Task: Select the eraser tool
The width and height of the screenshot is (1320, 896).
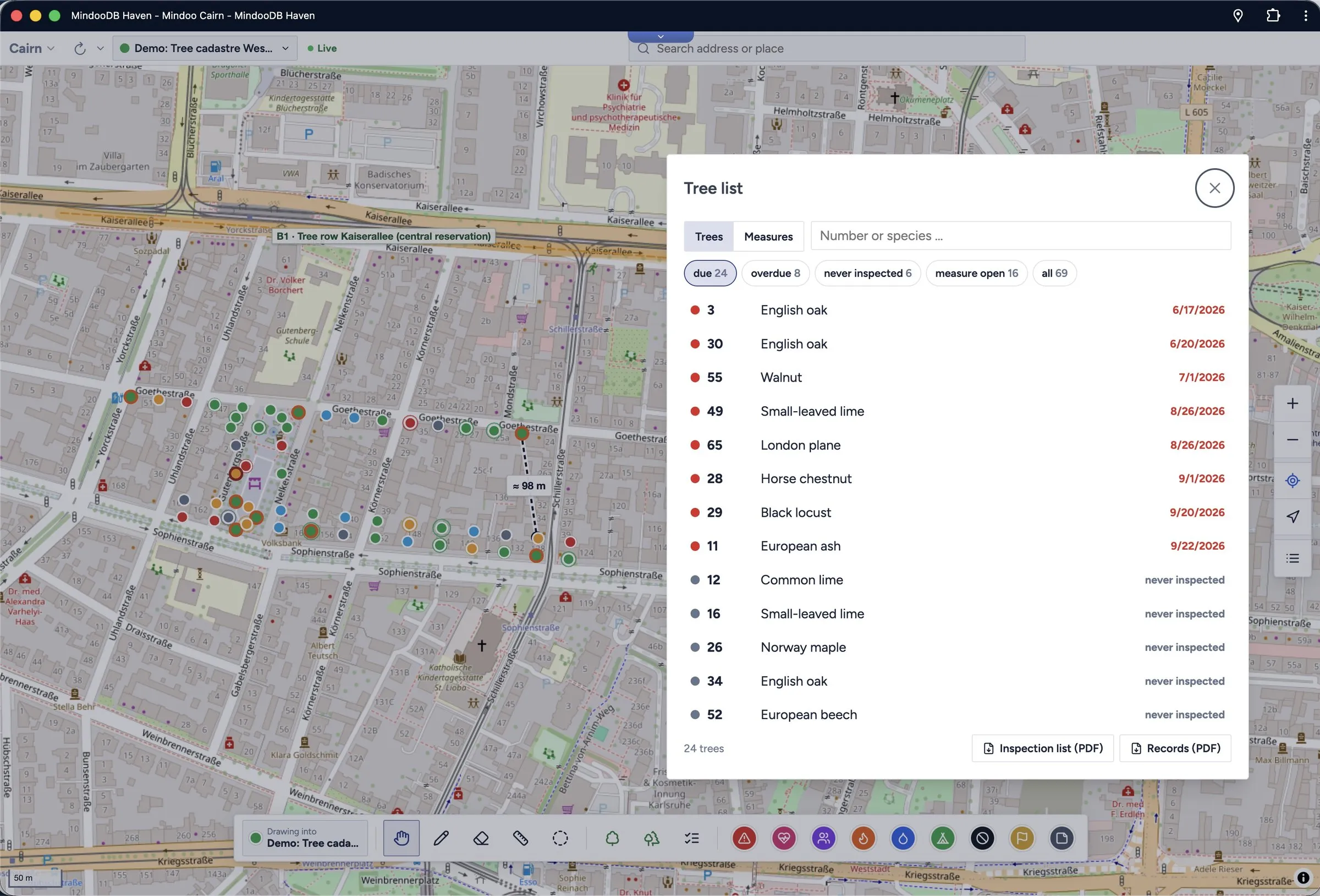Action: [x=481, y=838]
